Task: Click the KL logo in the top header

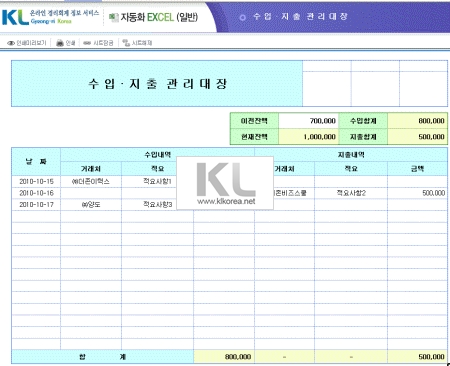Action: 15,17
